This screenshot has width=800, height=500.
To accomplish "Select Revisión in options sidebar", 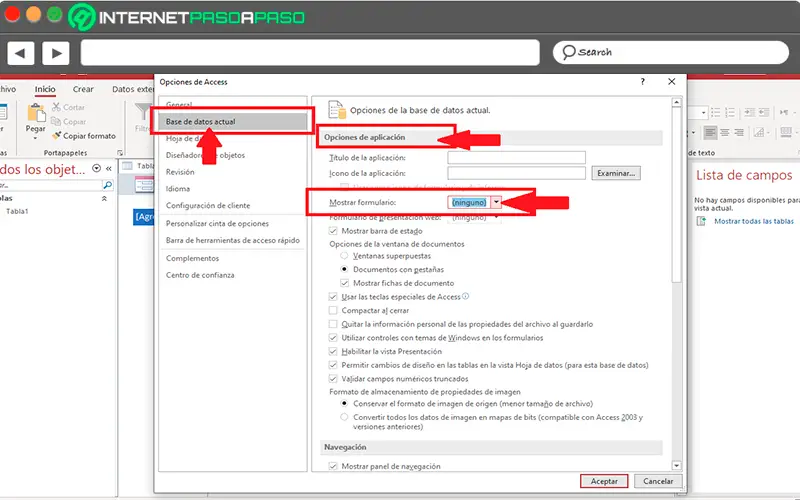I will coord(180,172).
